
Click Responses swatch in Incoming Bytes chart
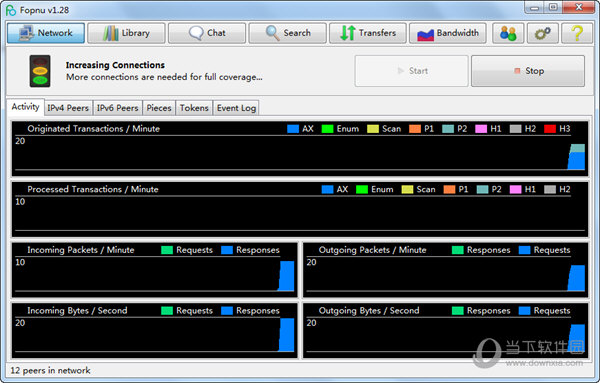[227, 311]
